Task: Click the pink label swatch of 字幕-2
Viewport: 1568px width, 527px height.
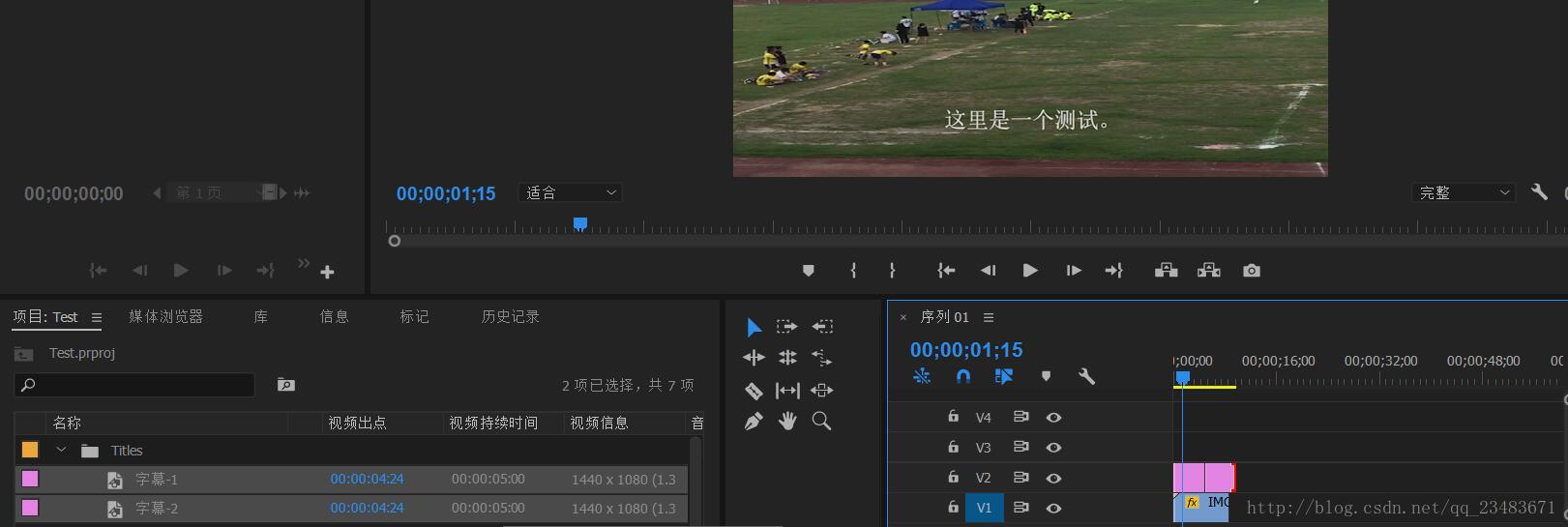Action: tap(30, 508)
